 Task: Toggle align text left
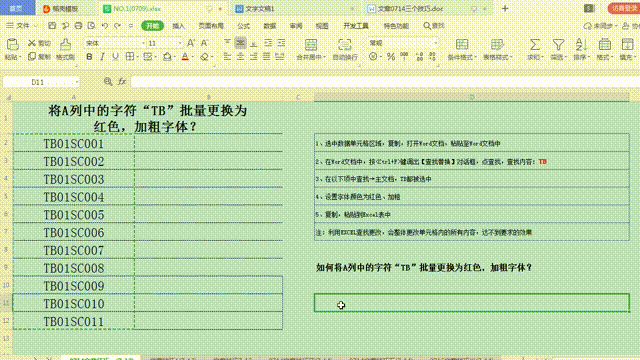227,57
